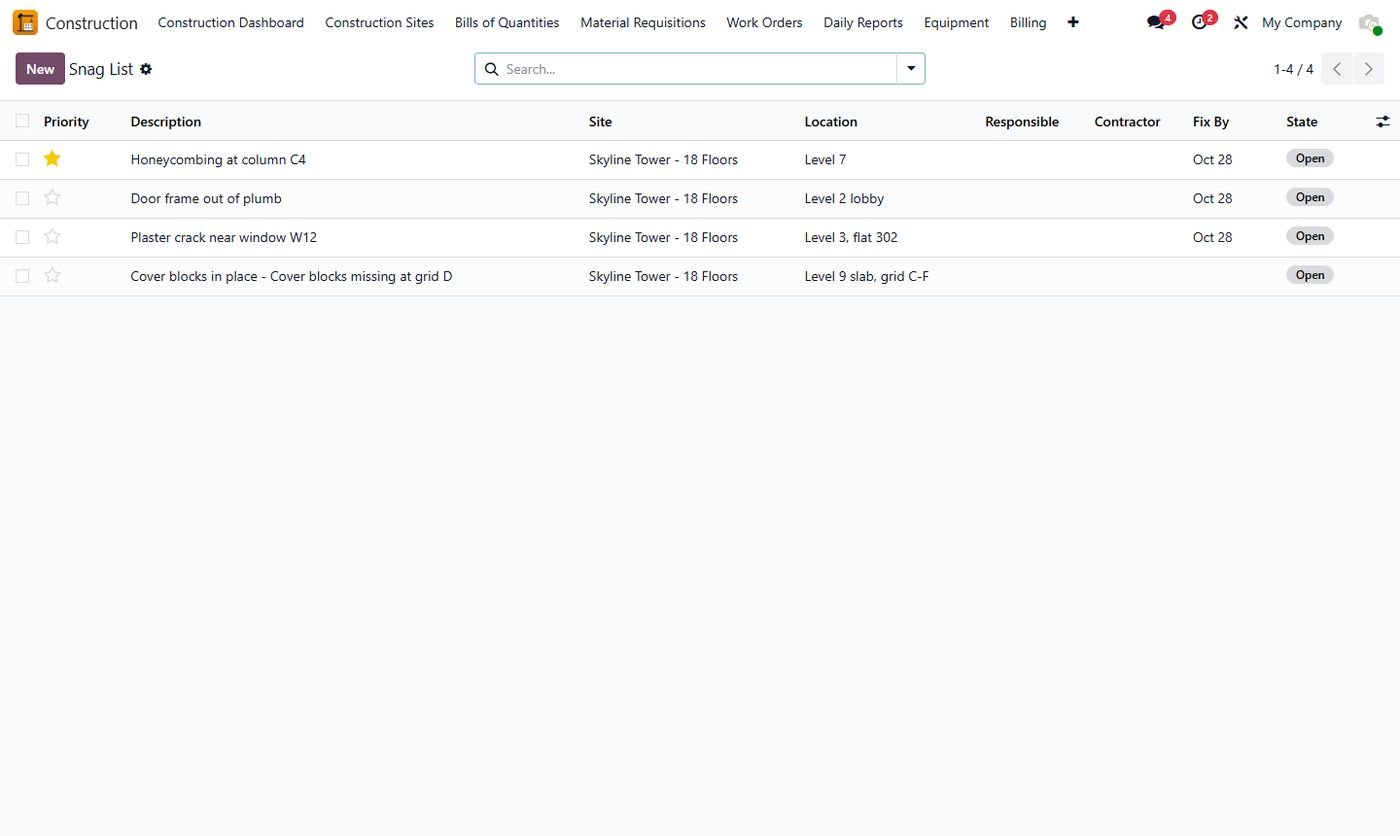The height and width of the screenshot is (836, 1400).
Task: Open Daily Reports menu
Action: click(x=863, y=22)
